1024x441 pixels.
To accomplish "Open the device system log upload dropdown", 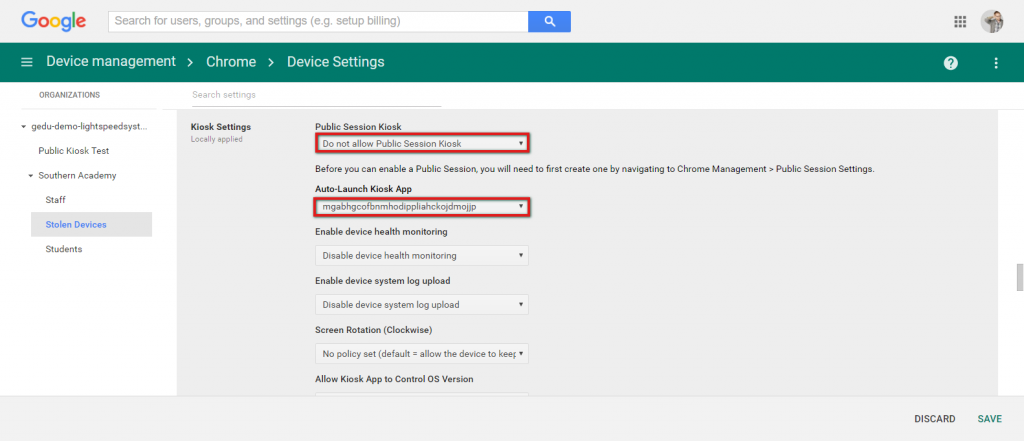I will point(422,304).
